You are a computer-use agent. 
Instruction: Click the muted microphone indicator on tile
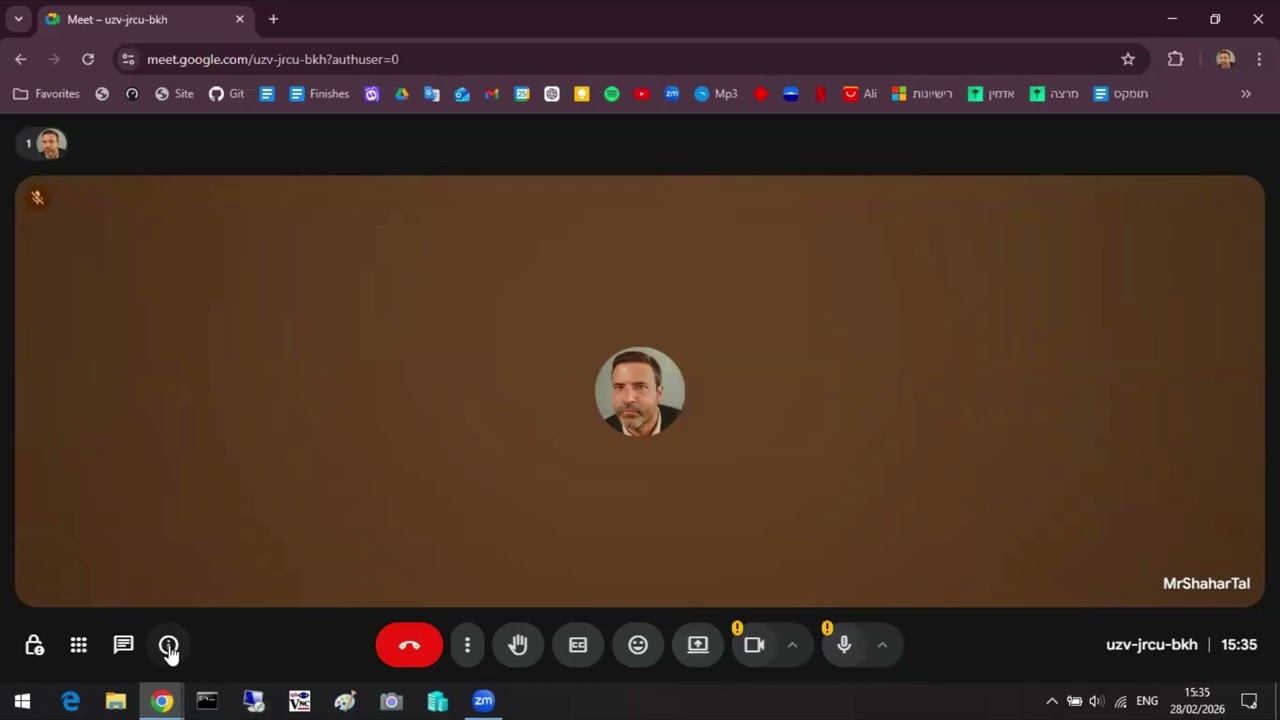tap(37, 198)
